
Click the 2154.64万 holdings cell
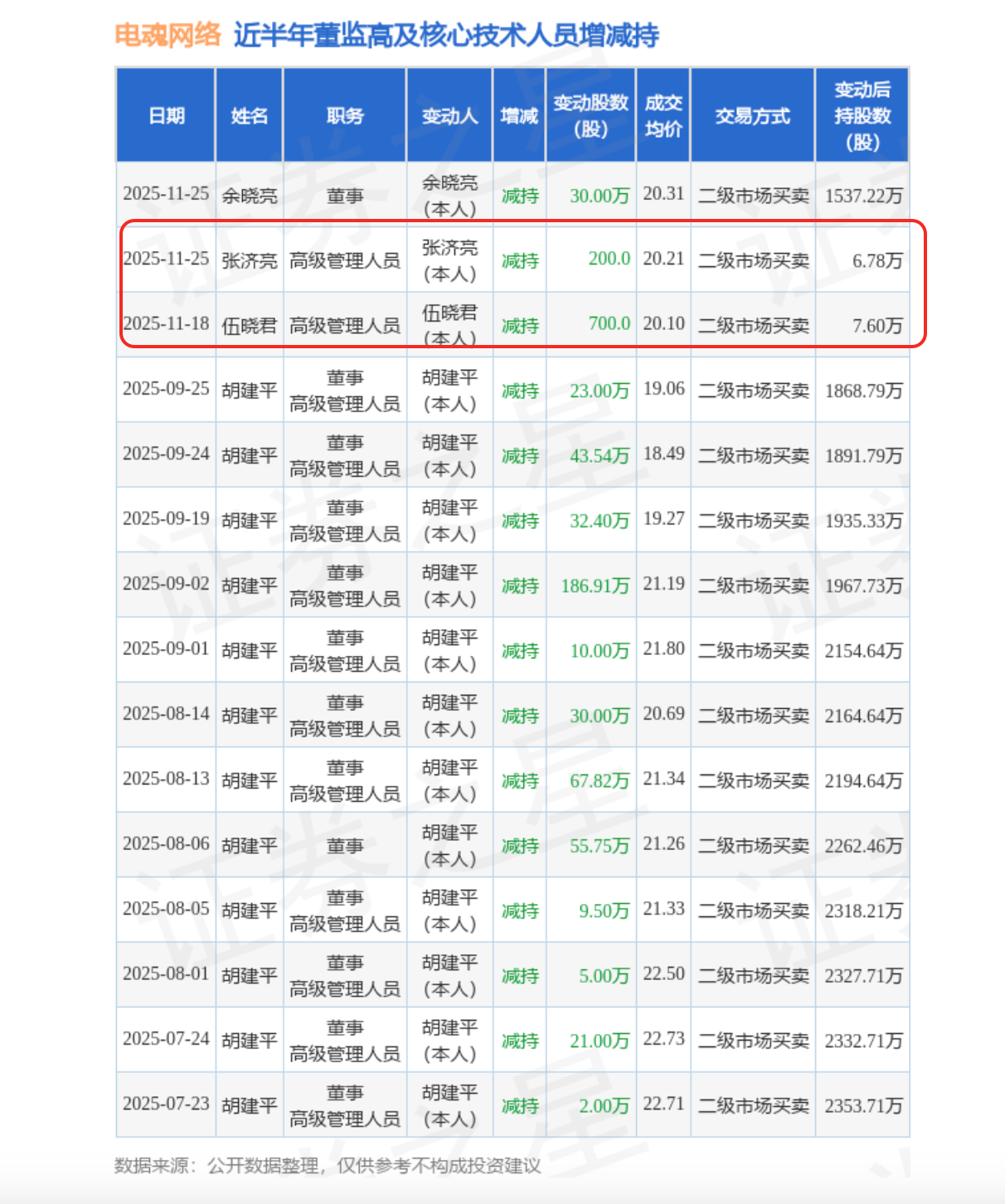click(x=863, y=651)
